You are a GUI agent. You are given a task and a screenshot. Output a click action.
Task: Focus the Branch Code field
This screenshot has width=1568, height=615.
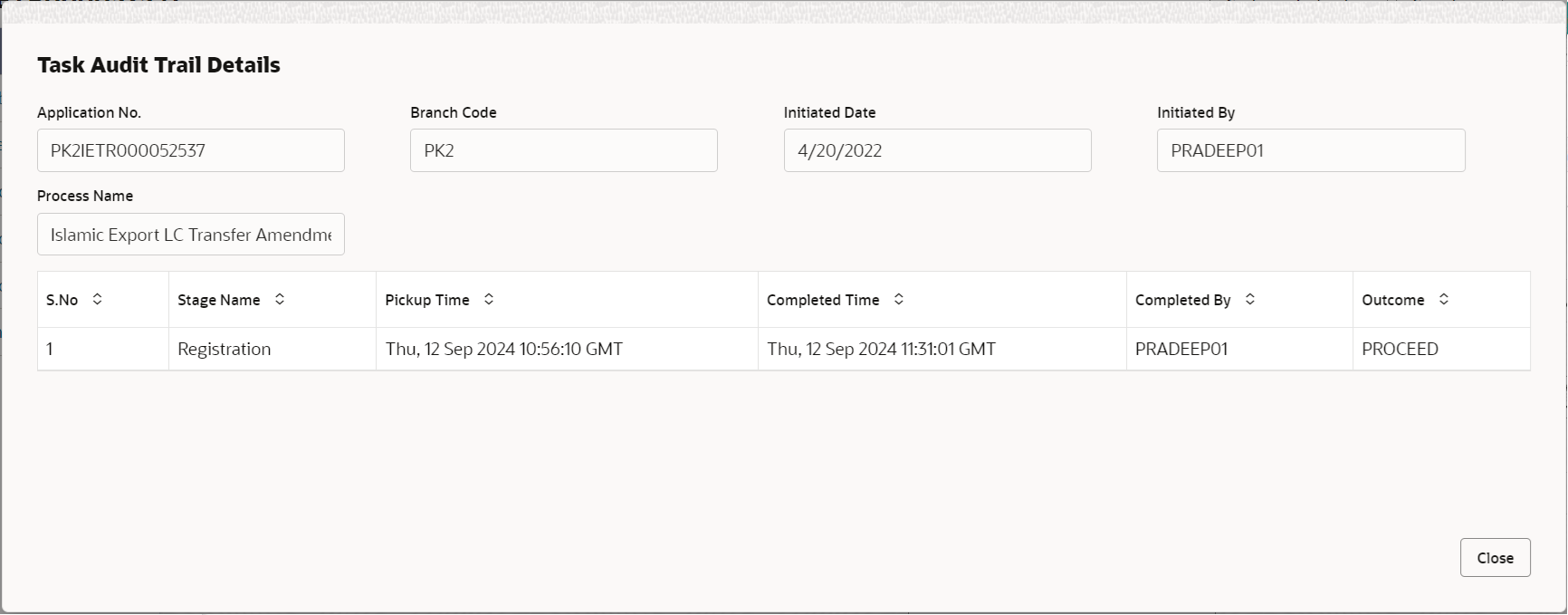[564, 150]
